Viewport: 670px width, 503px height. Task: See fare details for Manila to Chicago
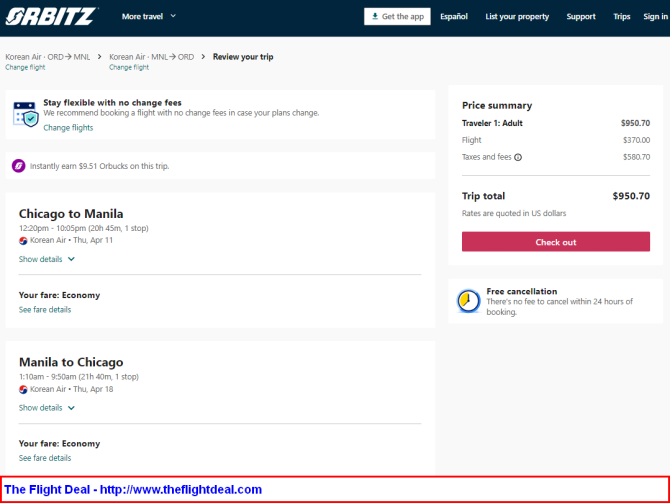click(x=45, y=458)
